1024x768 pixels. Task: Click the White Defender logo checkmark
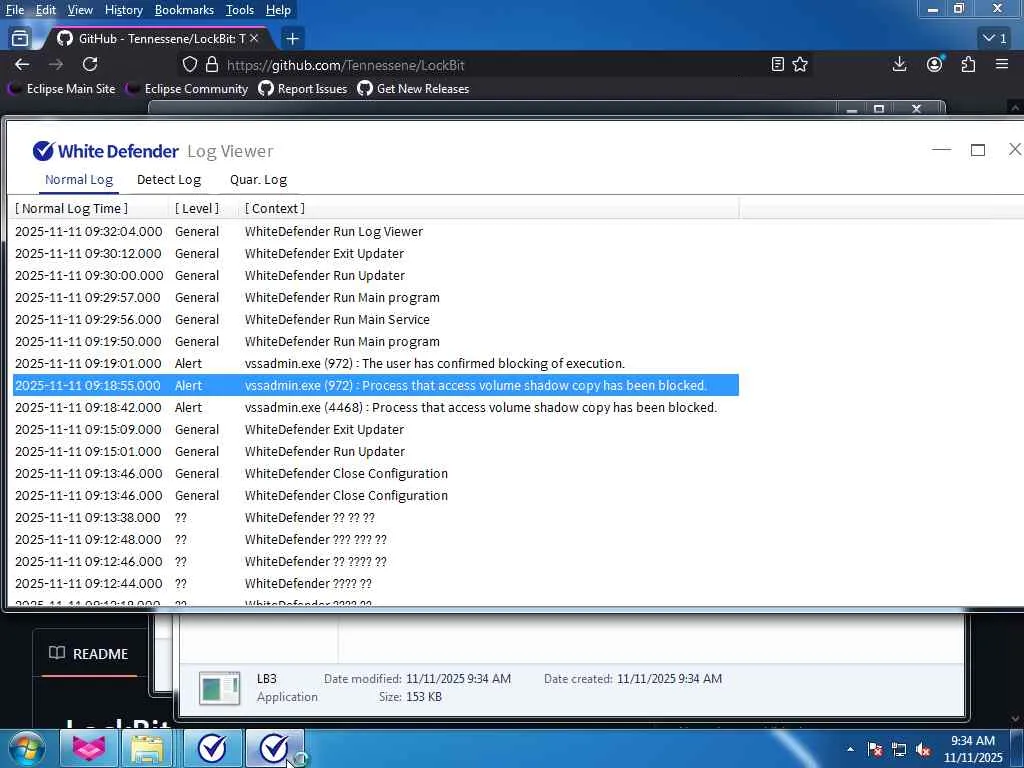pyautogui.click(x=43, y=151)
